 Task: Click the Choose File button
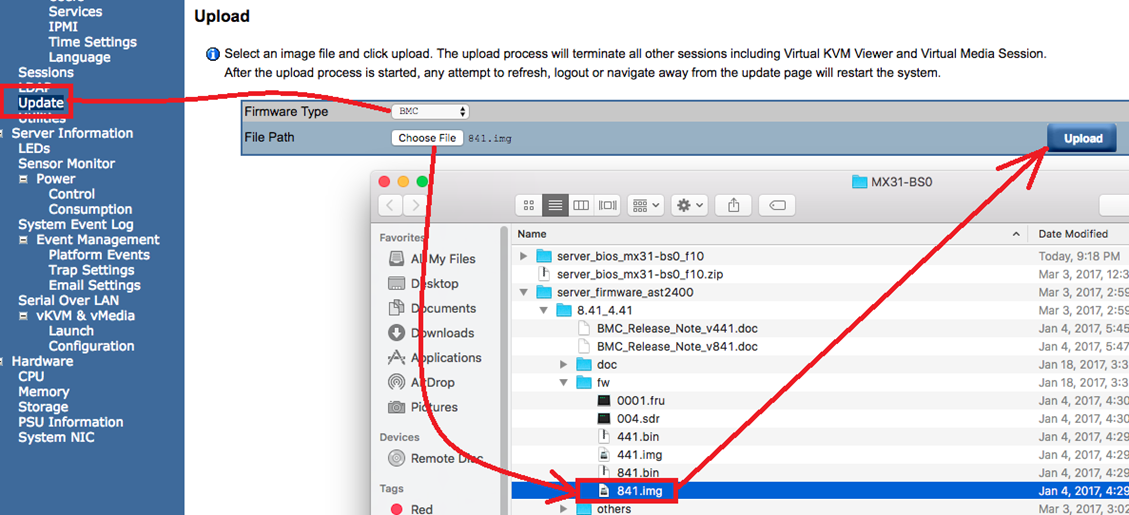tap(427, 138)
